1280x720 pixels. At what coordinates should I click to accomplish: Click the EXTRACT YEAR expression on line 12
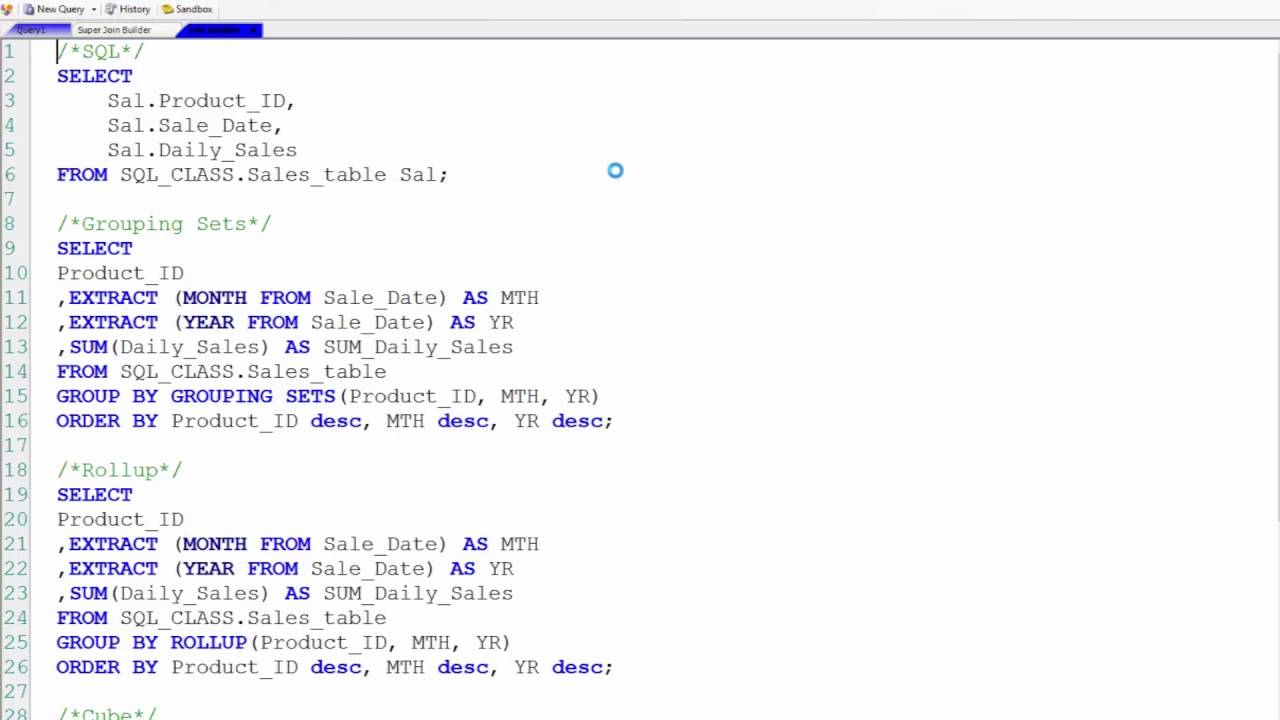285,323
